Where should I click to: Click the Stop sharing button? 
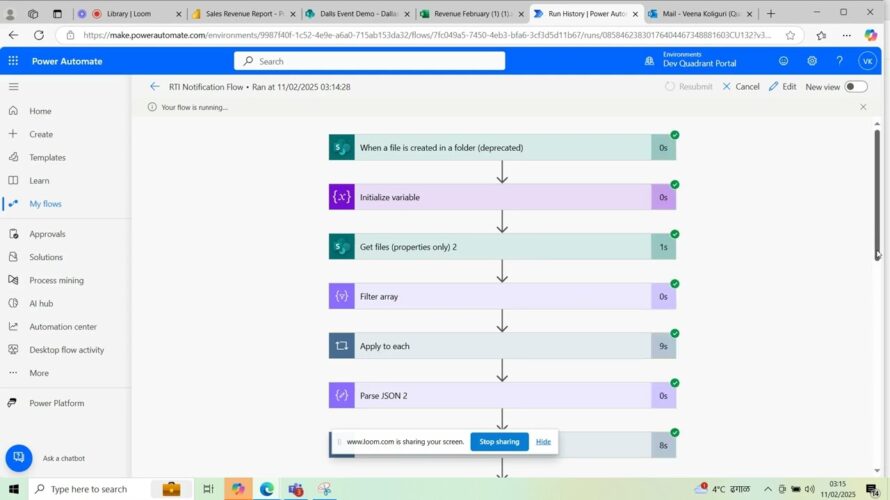(x=499, y=441)
